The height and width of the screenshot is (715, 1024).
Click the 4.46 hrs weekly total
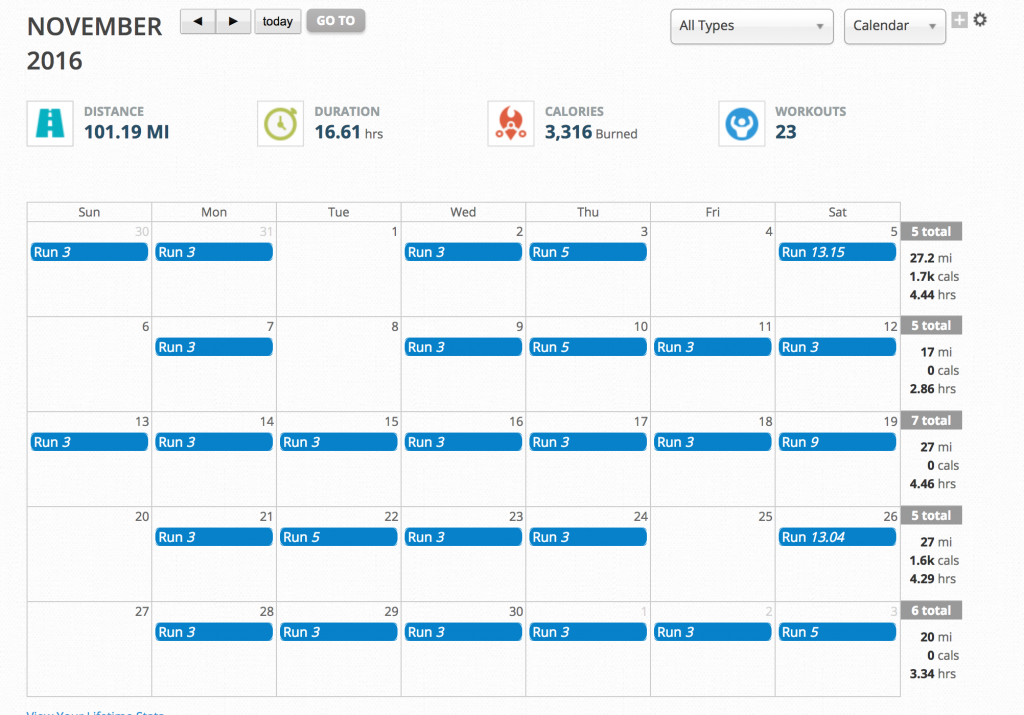click(x=933, y=484)
